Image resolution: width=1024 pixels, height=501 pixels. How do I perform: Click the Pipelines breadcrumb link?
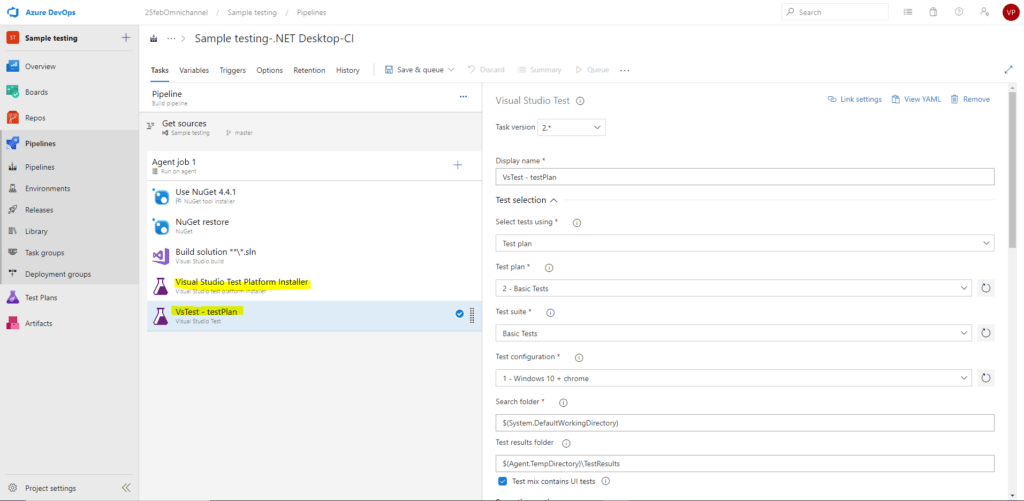pyautogui.click(x=312, y=12)
